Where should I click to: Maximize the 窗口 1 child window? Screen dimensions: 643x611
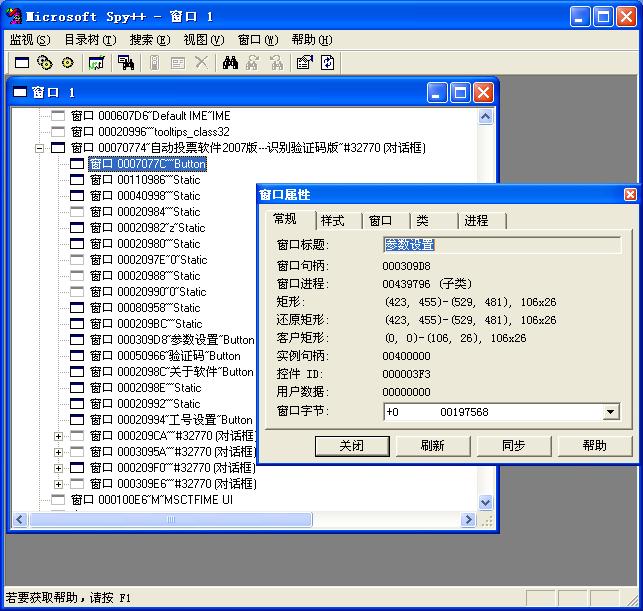coord(460,92)
